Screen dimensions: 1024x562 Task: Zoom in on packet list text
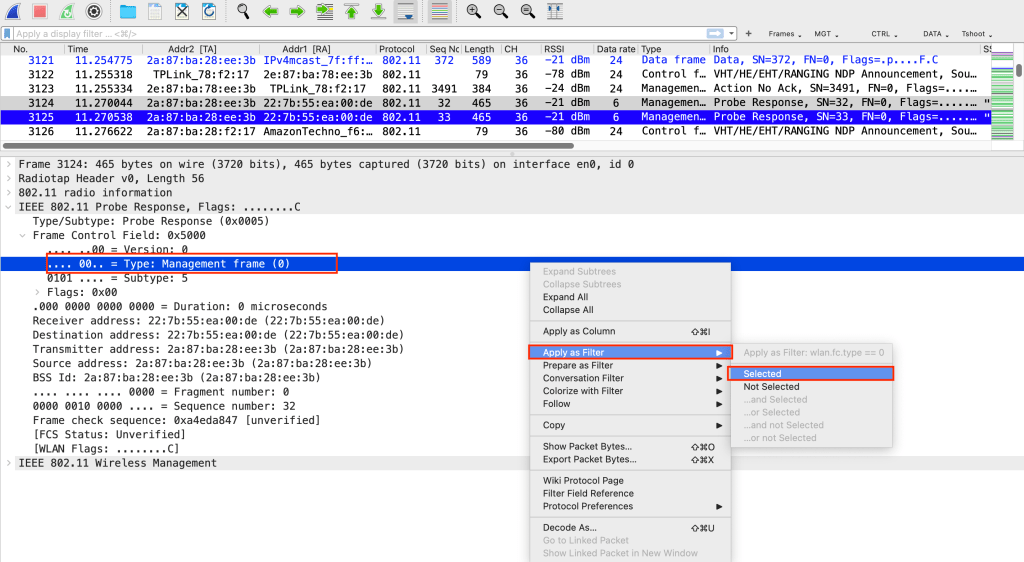coord(473,12)
